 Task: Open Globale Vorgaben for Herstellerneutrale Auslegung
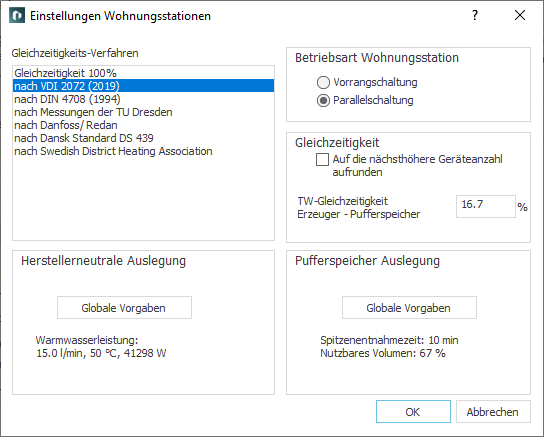tap(124, 308)
